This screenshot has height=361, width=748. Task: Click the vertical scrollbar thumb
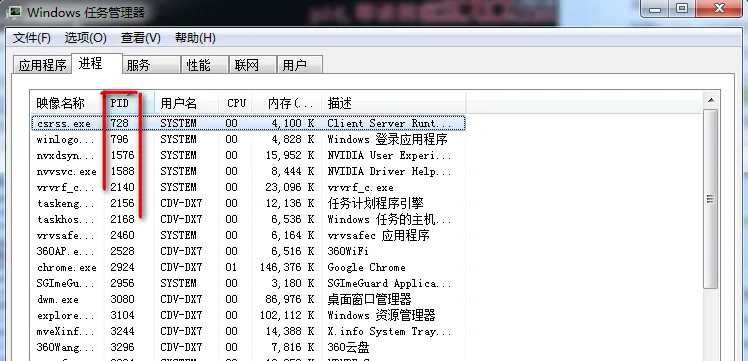711,199
